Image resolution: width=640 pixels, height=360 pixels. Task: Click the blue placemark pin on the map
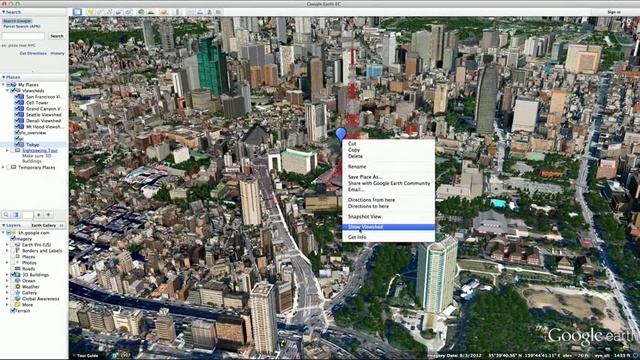click(341, 133)
